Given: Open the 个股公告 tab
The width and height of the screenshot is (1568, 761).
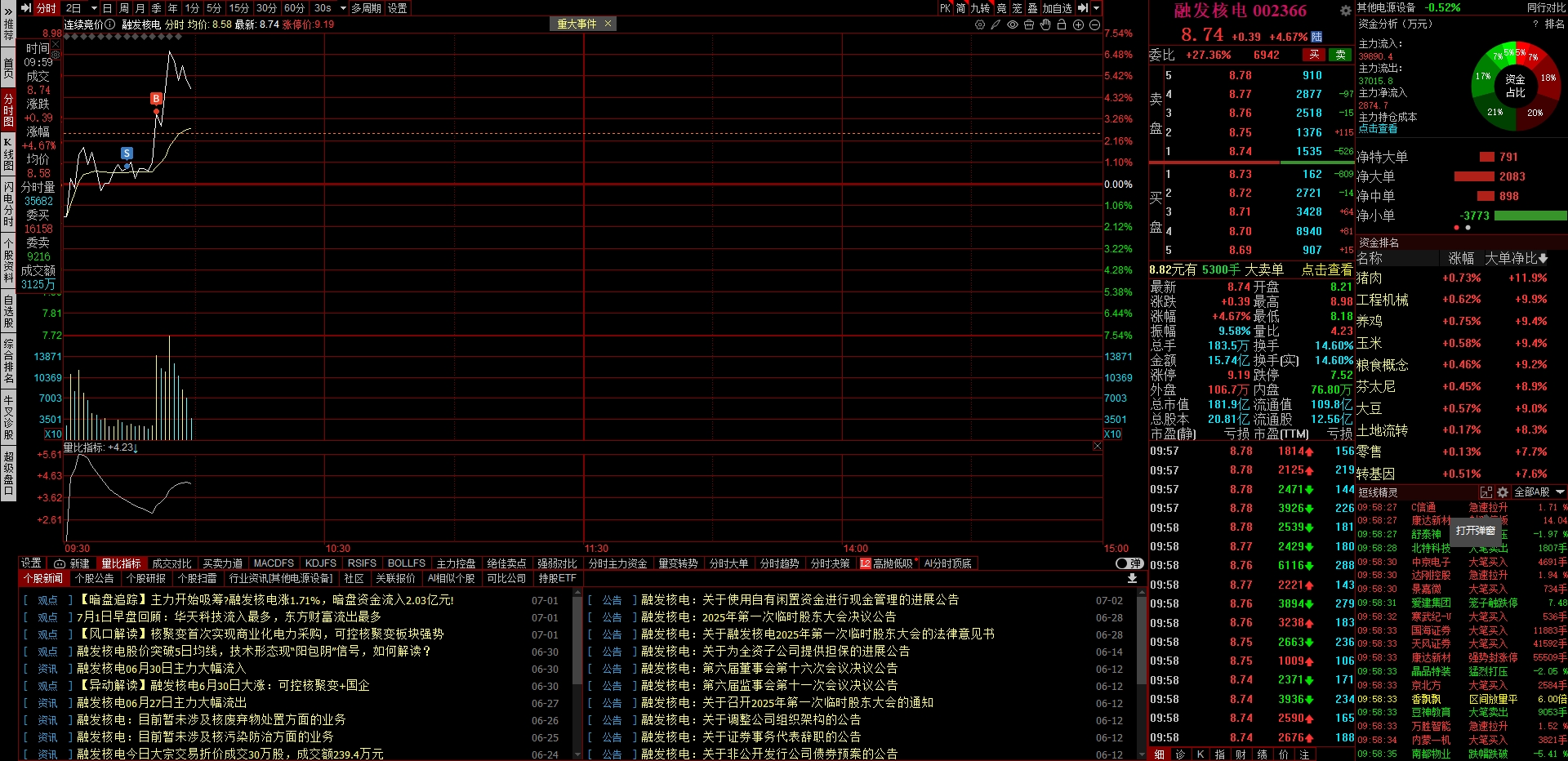Looking at the screenshot, I should (x=95, y=578).
